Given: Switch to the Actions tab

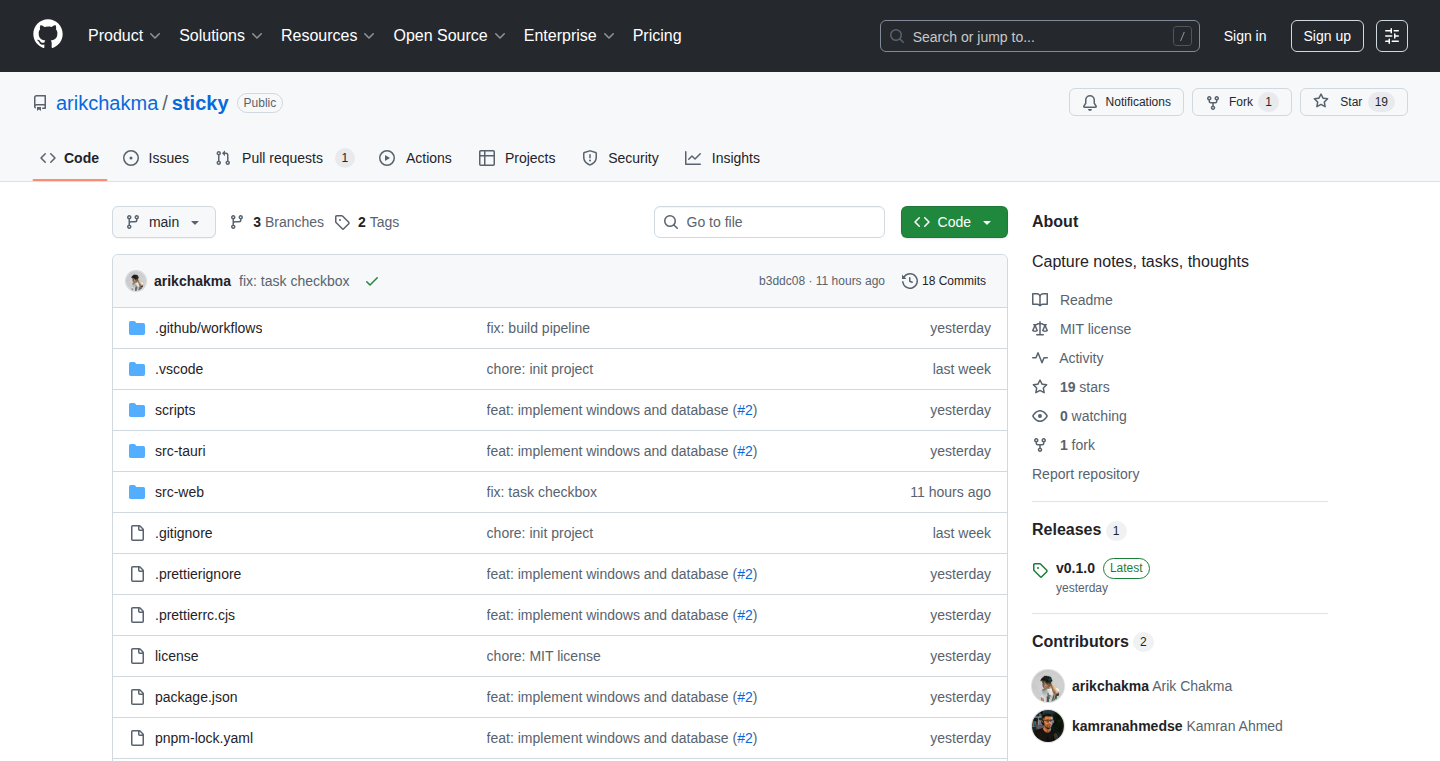Looking at the screenshot, I should [x=415, y=158].
